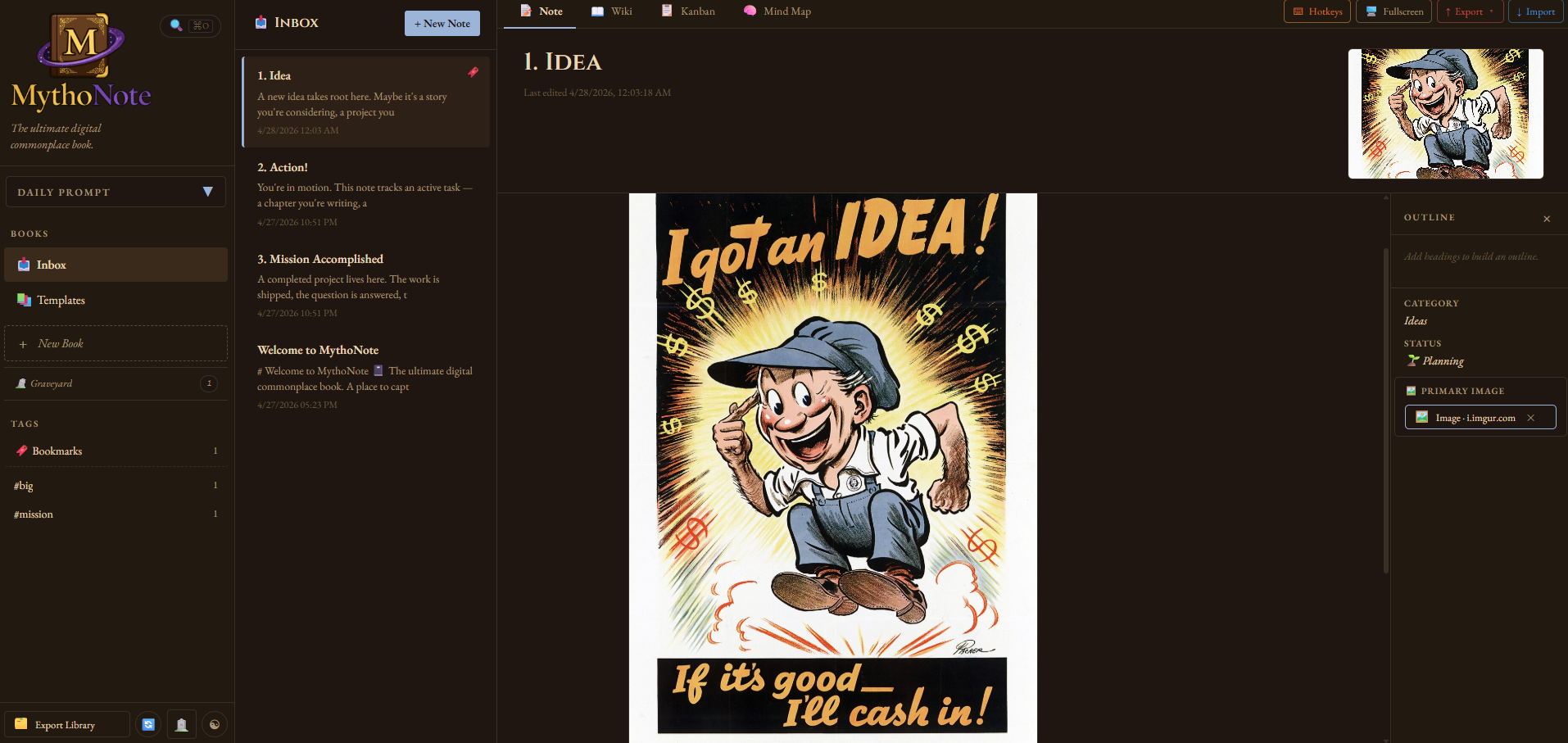Click the editor vertical scrollbar
Viewport: 1568px width, 743px height.
tap(1385, 410)
